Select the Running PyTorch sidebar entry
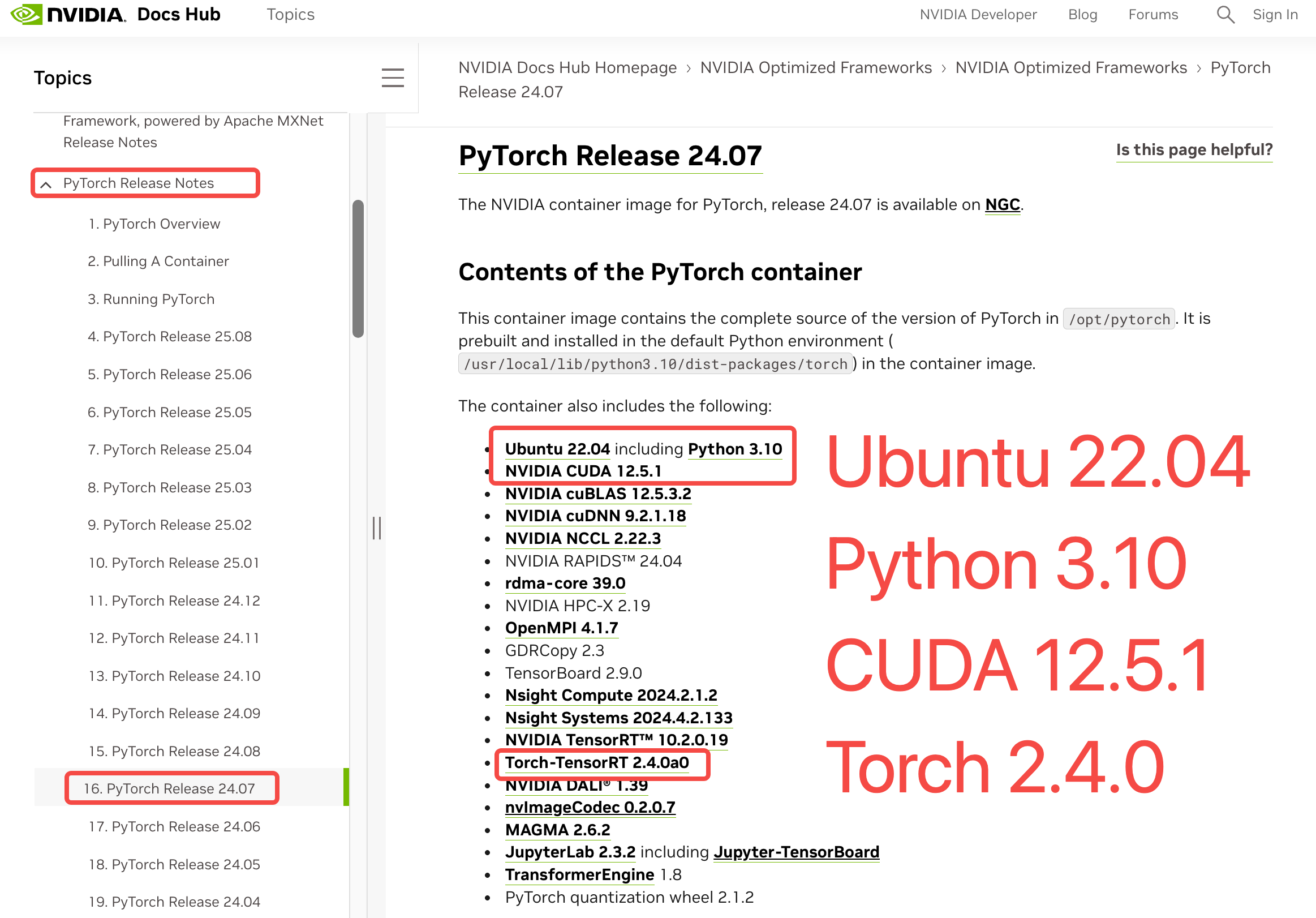Viewport: 1316px width, 918px height. [150, 299]
